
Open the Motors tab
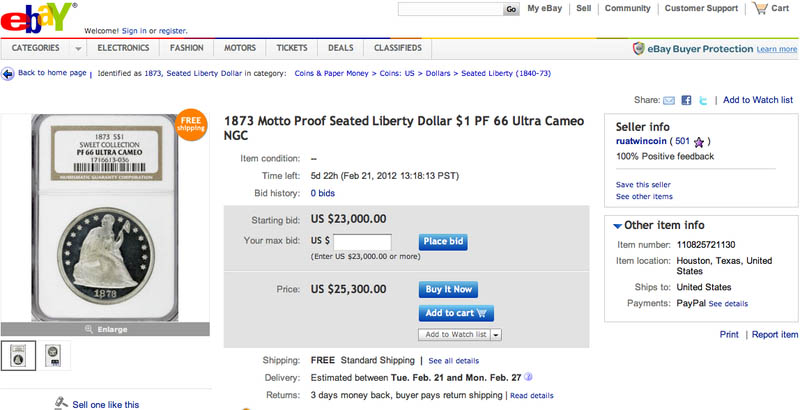tap(240, 48)
